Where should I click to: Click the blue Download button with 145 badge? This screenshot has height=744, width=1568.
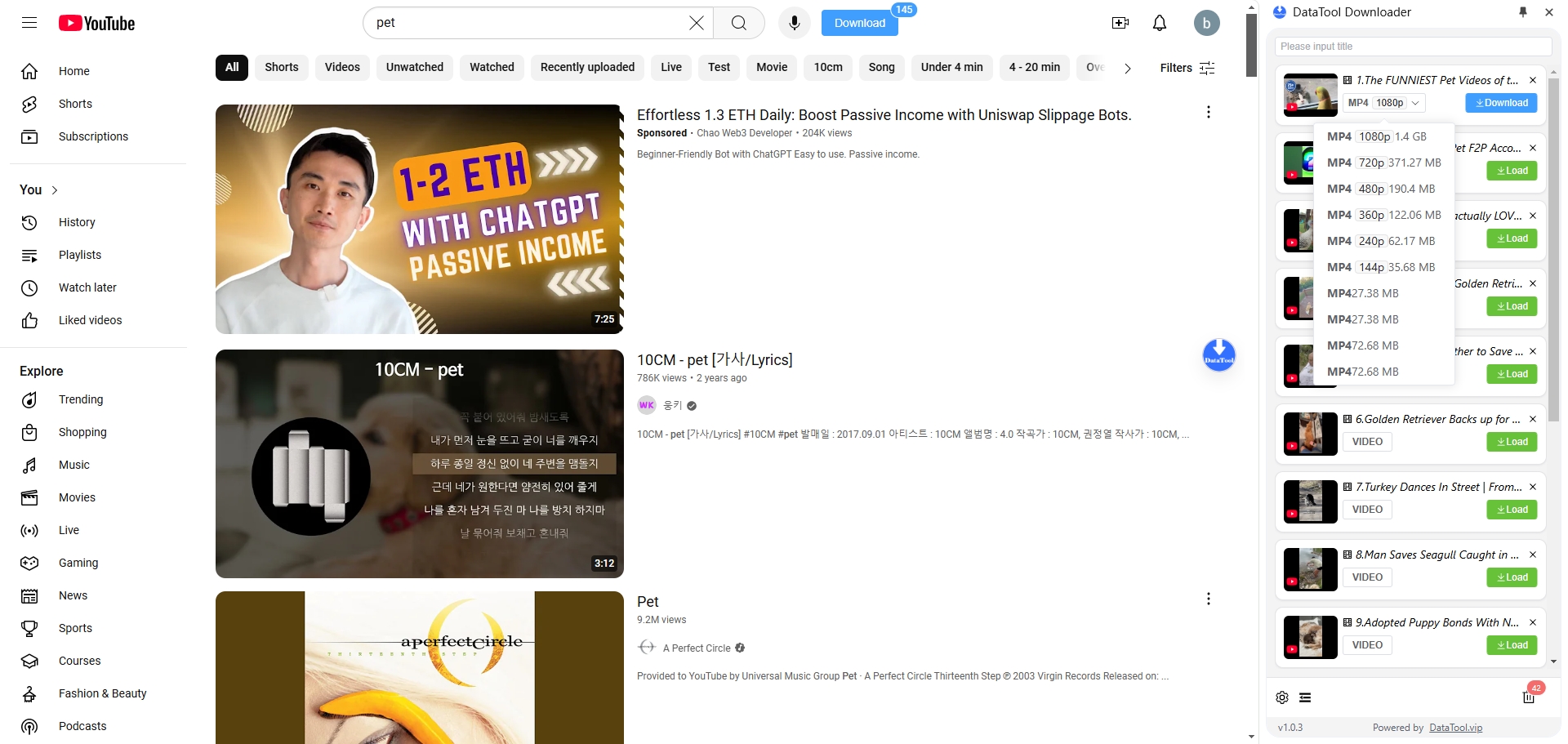[860, 23]
